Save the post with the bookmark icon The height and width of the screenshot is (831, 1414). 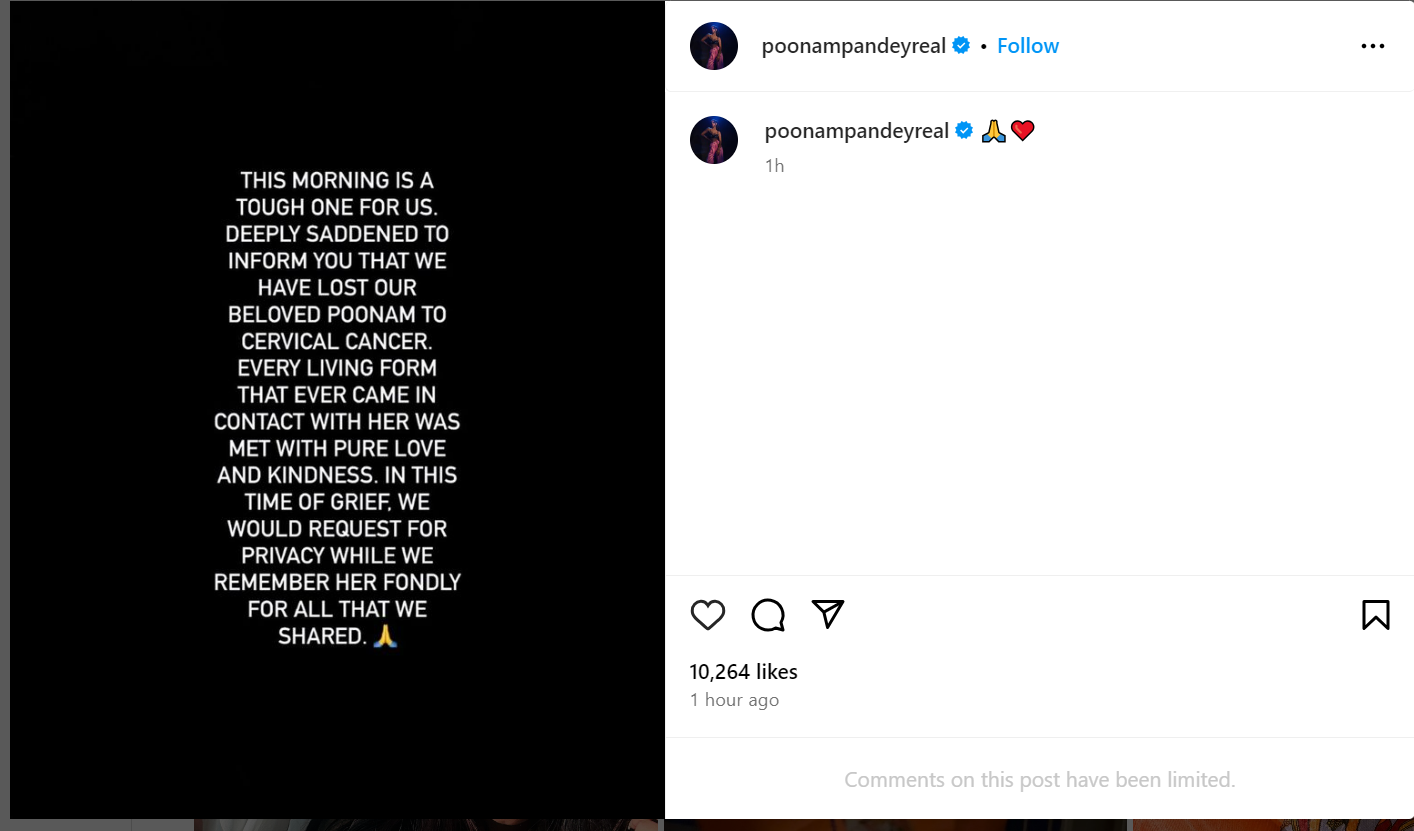(1375, 615)
